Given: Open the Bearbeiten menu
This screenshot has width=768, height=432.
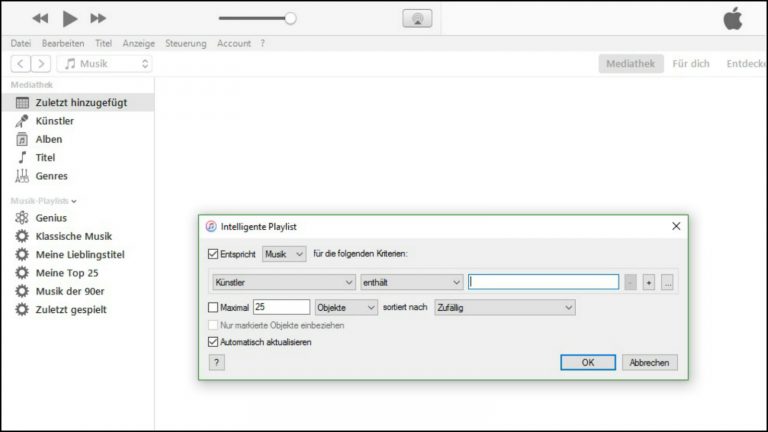Looking at the screenshot, I should [63, 44].
